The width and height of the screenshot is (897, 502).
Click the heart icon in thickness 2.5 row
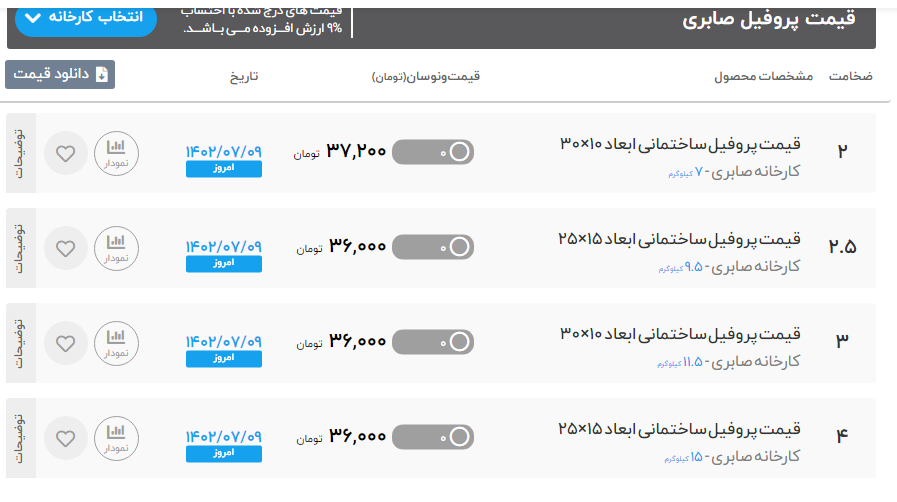pyautogui.click(x=65, y=248)
